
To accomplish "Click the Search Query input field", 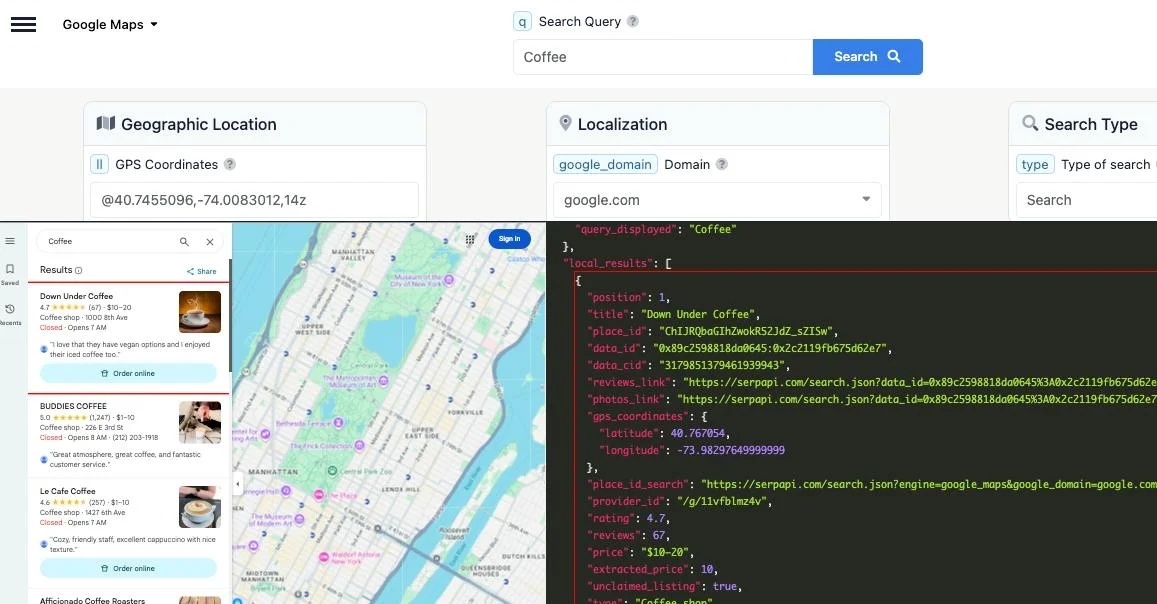I will (663, 57).
